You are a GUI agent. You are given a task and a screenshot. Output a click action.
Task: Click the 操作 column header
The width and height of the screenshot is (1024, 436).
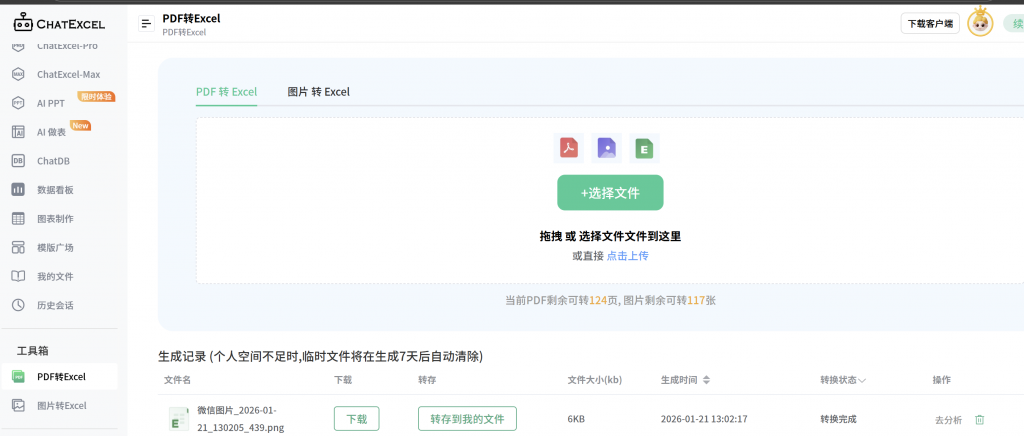click(x=942, y=380)
